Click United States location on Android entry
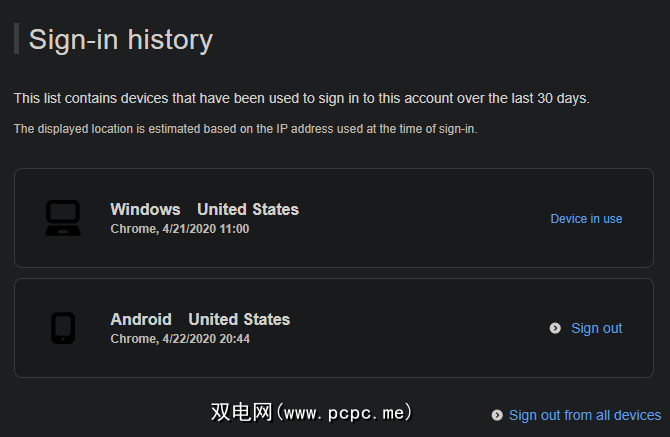Image resolution: width=670 pixels, height=437 pixels. pos(239,319)
